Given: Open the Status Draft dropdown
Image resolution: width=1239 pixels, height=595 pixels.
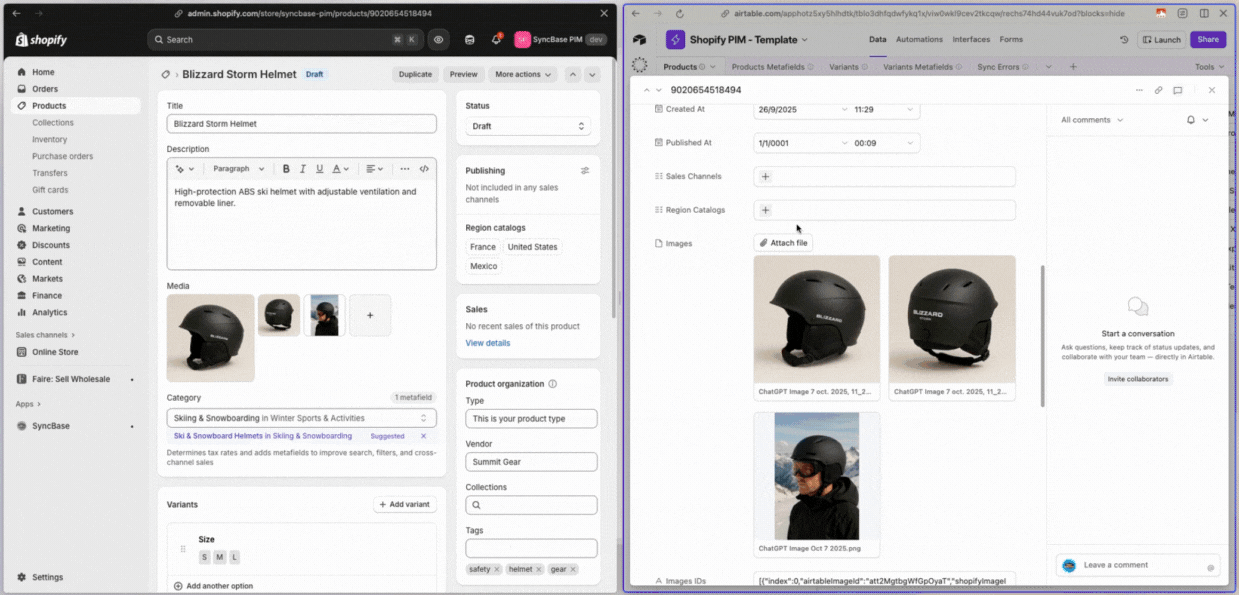Looking at the screenshot, I should 528,126.
